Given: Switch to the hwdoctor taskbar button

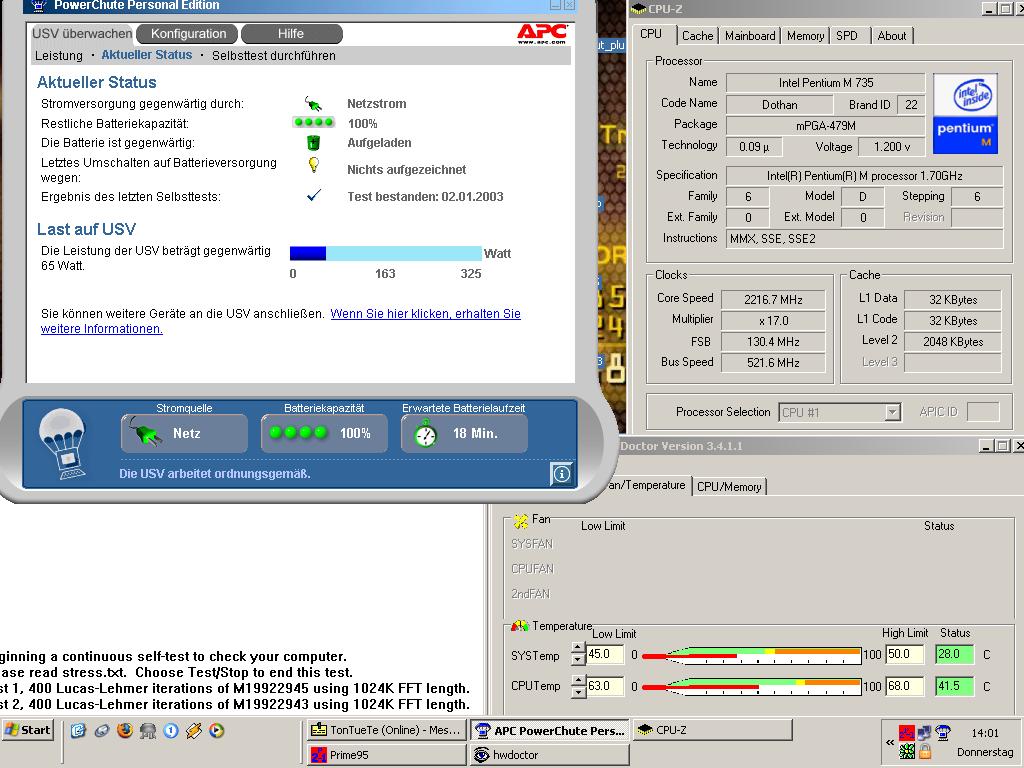Looking at the screenshot, I should coord(549,755).
